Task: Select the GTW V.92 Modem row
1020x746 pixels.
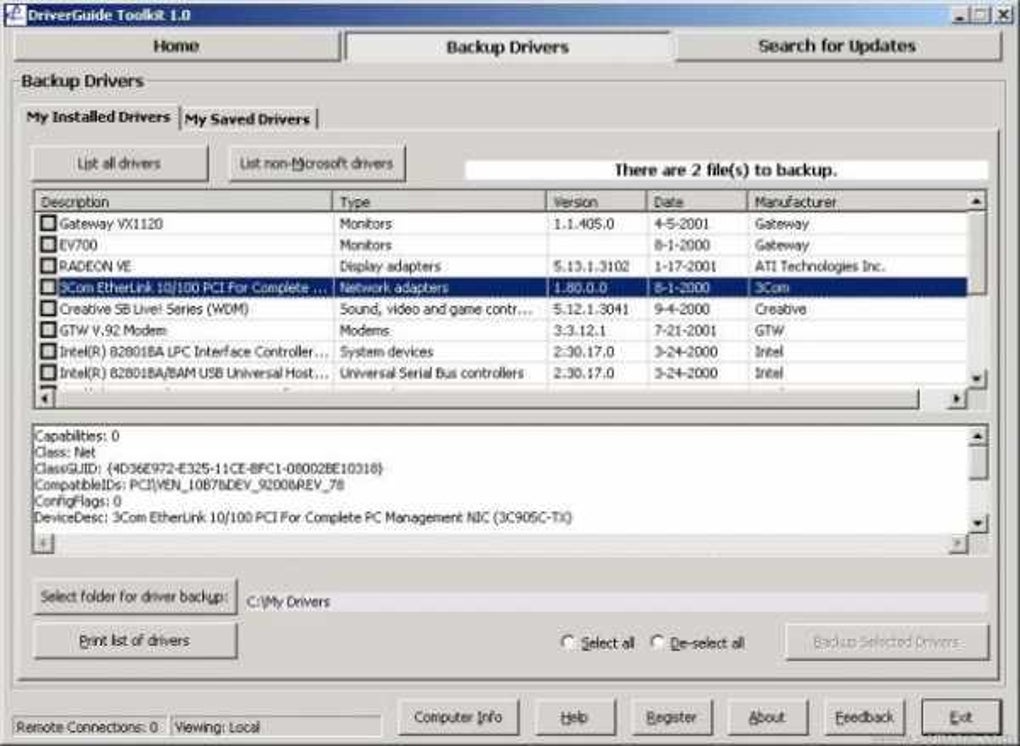Action: tap(501, 330)
